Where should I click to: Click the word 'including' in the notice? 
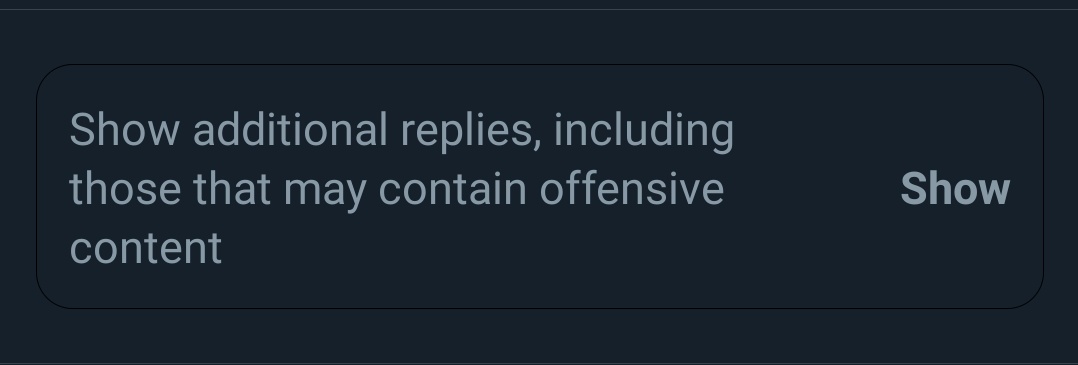pos(644,131)
